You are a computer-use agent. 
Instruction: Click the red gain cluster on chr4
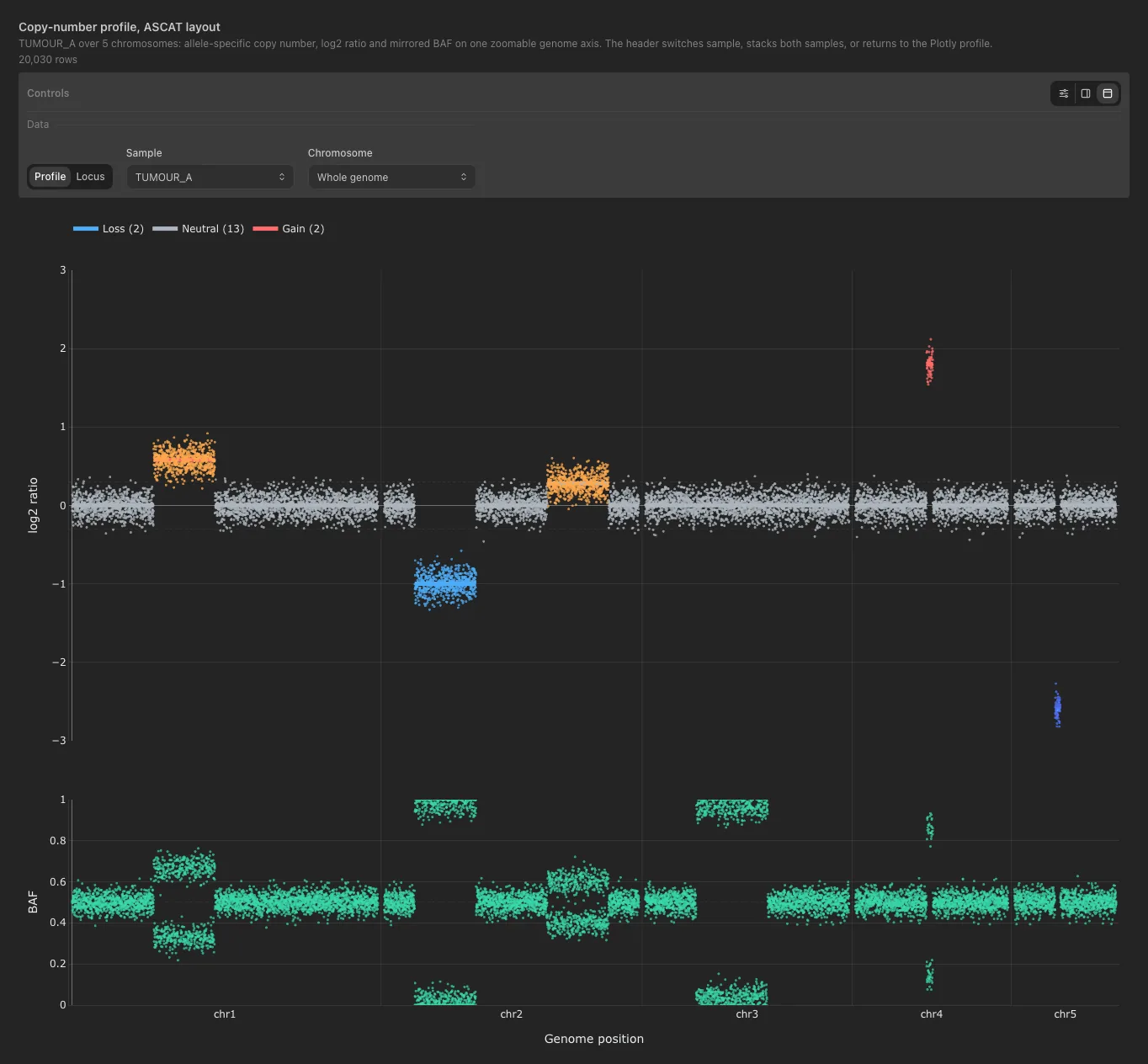click(x=930, y=364)
